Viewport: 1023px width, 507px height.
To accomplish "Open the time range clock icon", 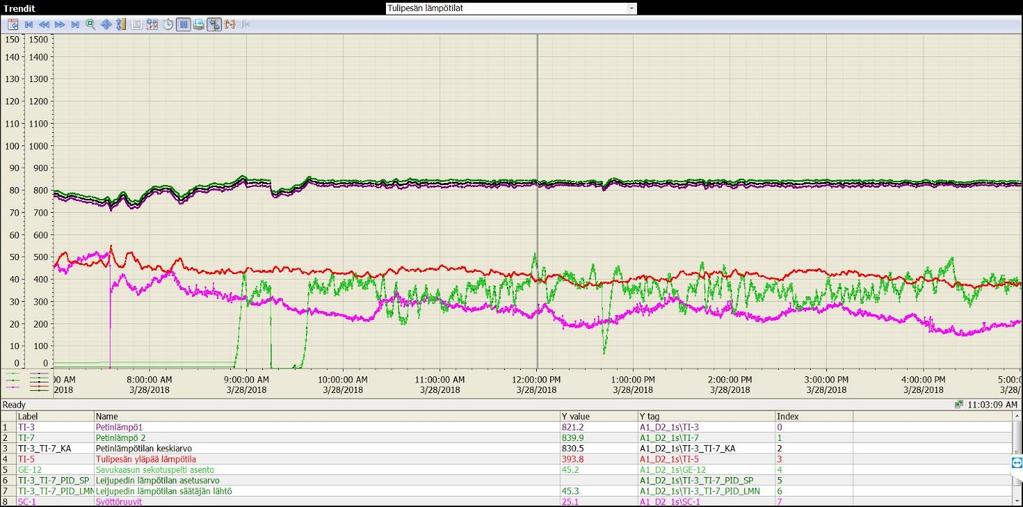I will (168, 24).
